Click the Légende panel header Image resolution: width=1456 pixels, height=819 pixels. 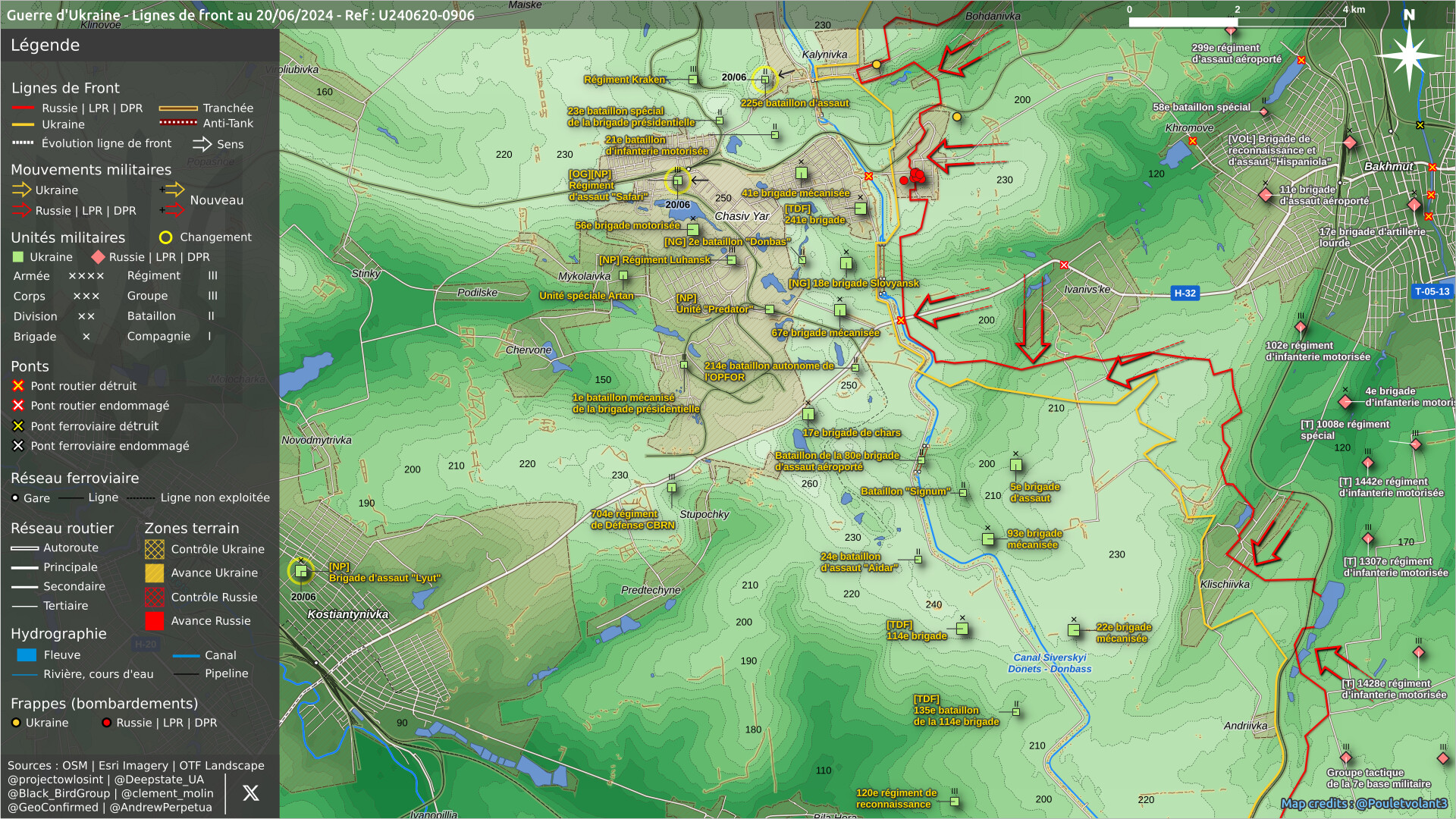(x=45, y=45)
